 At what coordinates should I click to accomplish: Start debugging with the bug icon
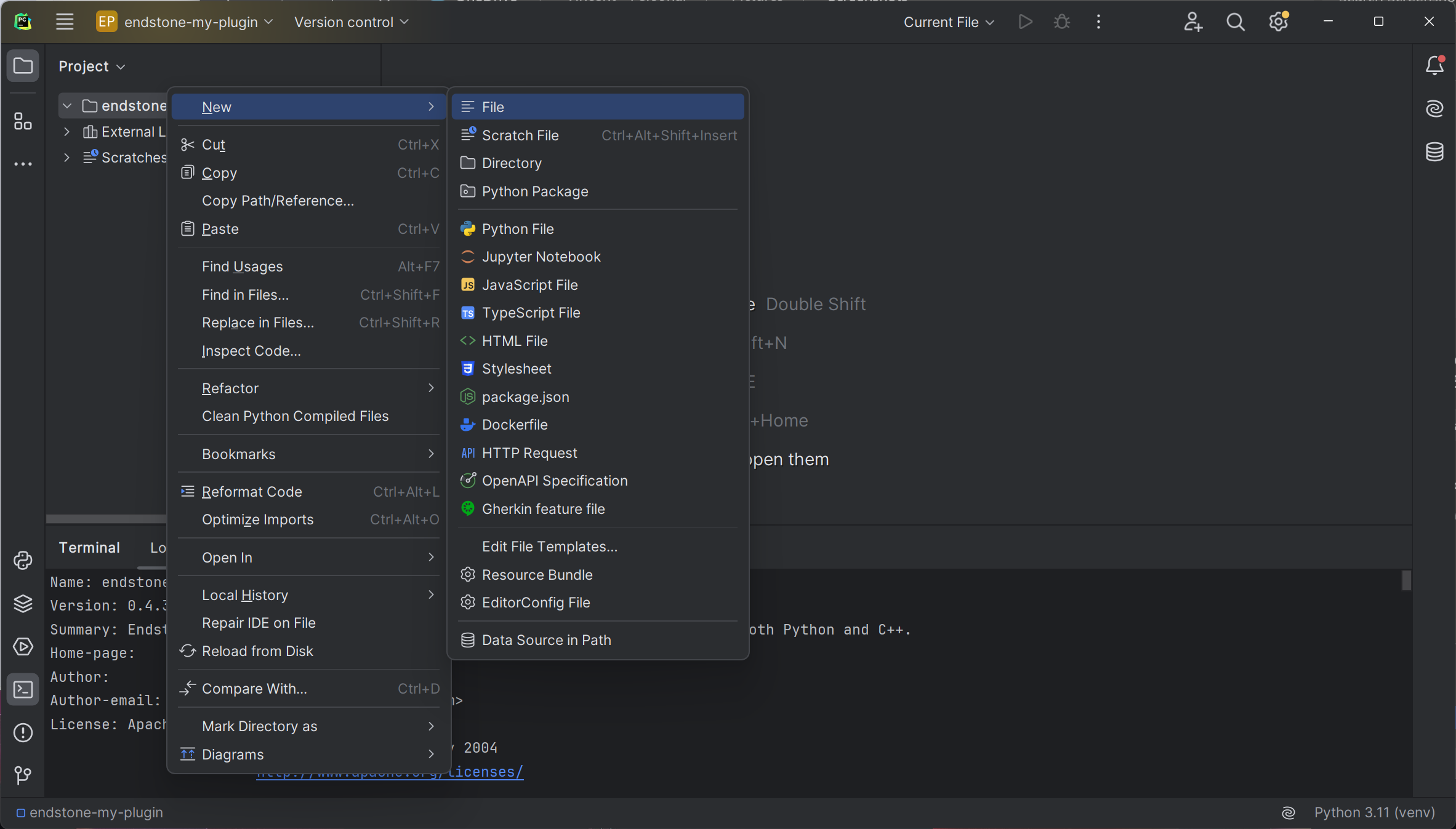pos(1062,22)
